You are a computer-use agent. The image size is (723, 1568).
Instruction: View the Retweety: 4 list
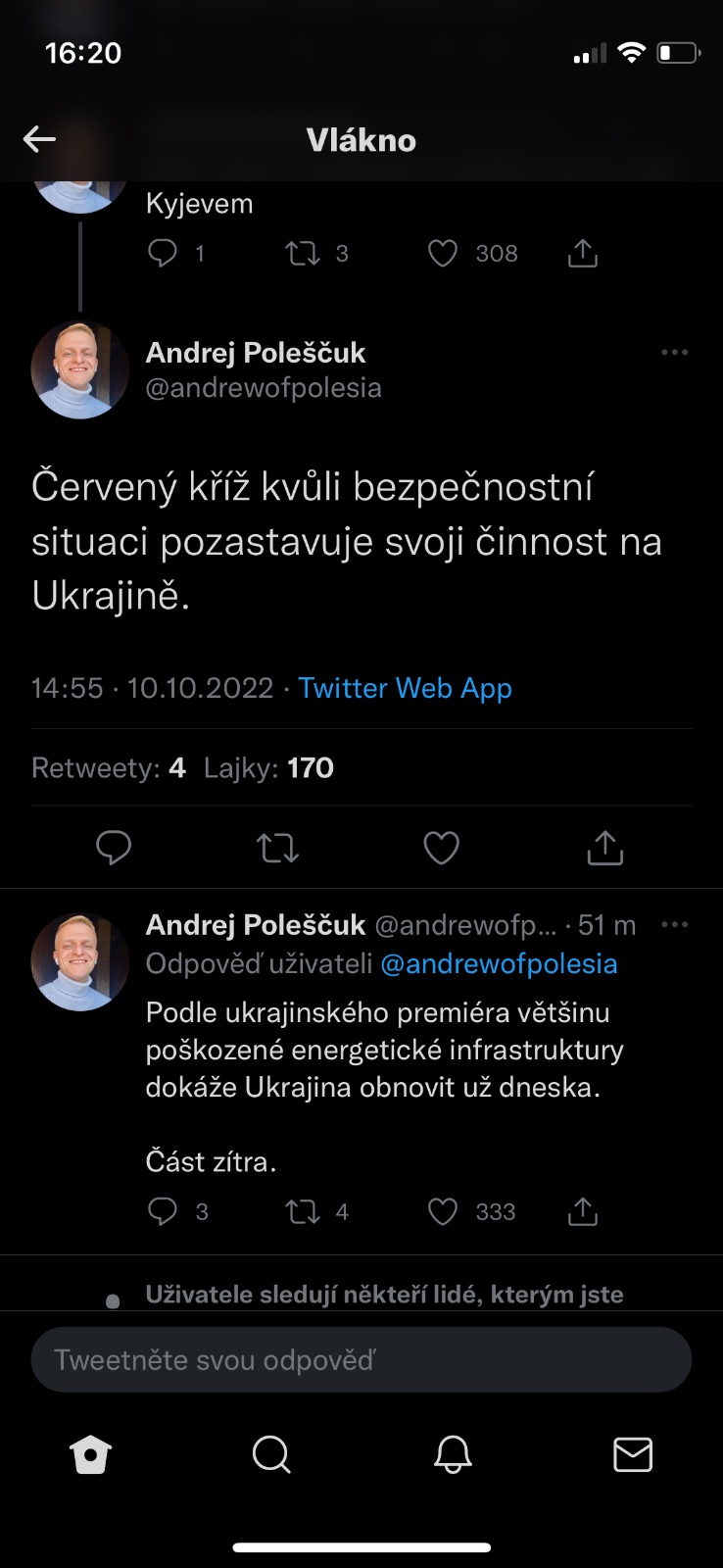tap(109, 767)
